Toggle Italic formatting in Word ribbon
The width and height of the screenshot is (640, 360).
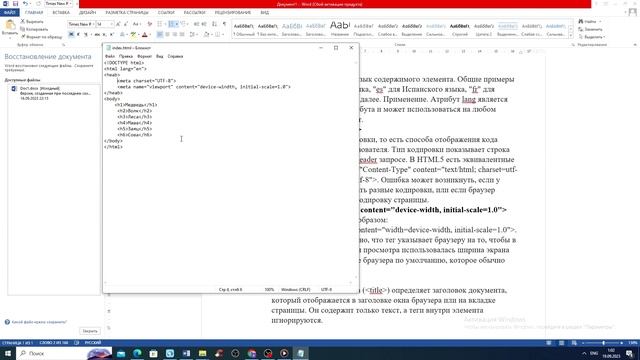[x=78, y=35]
